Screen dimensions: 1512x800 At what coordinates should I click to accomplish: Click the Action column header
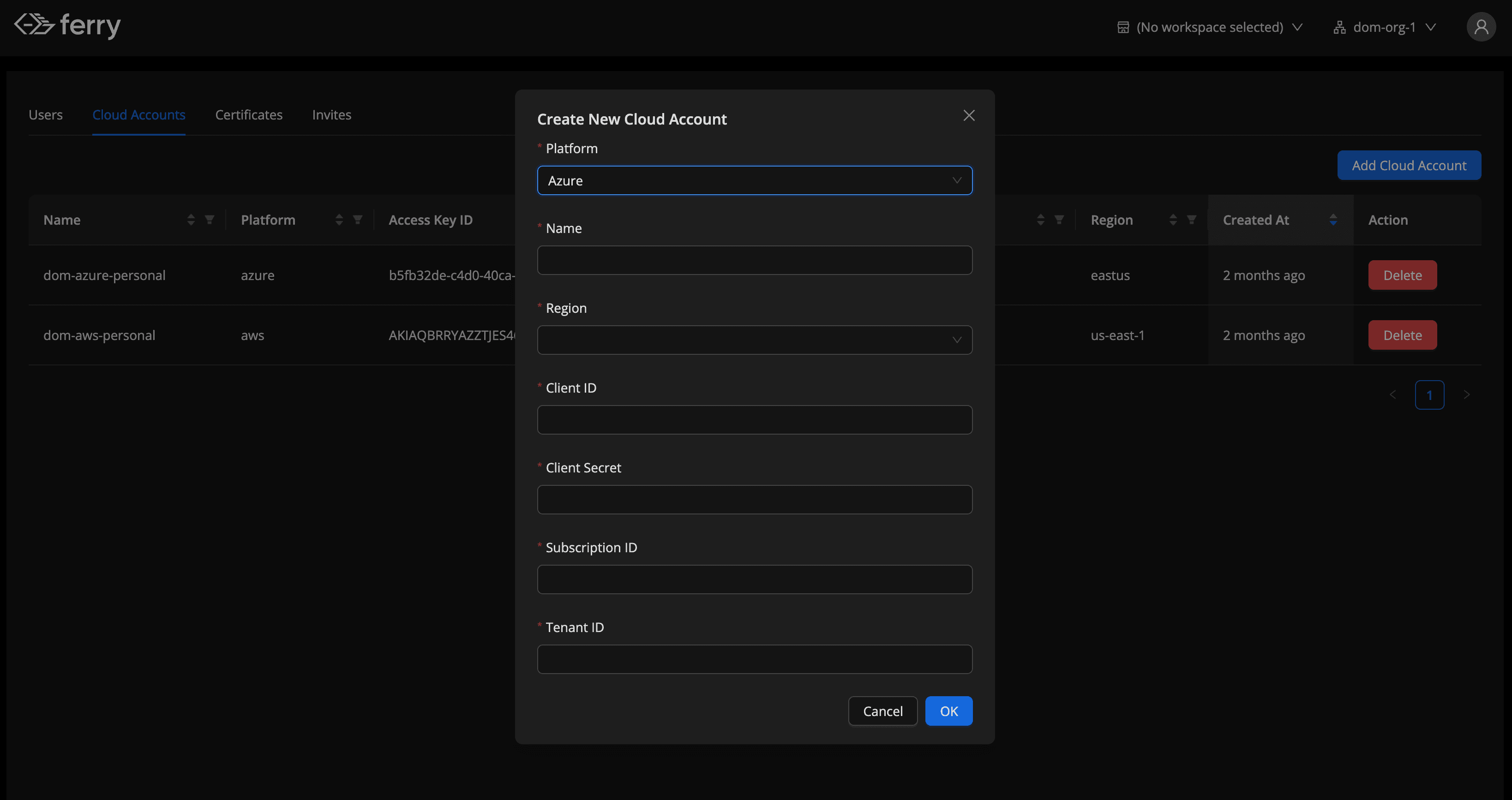[x=1387, y=220]
